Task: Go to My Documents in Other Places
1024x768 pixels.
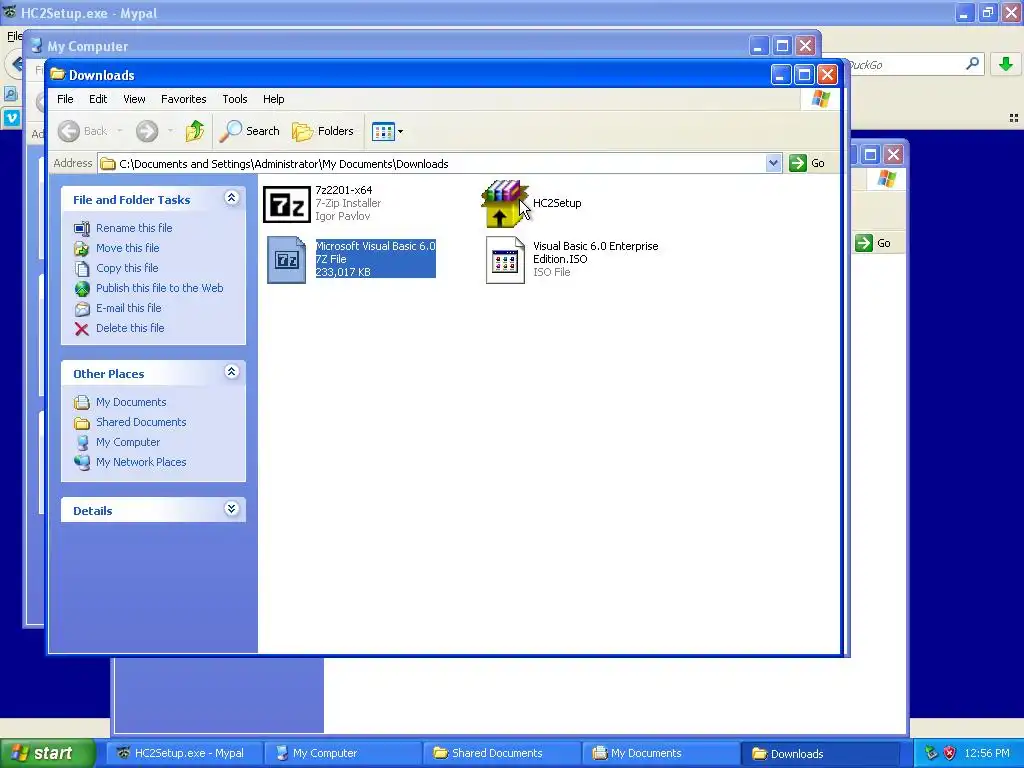Action: pos(131,402)
